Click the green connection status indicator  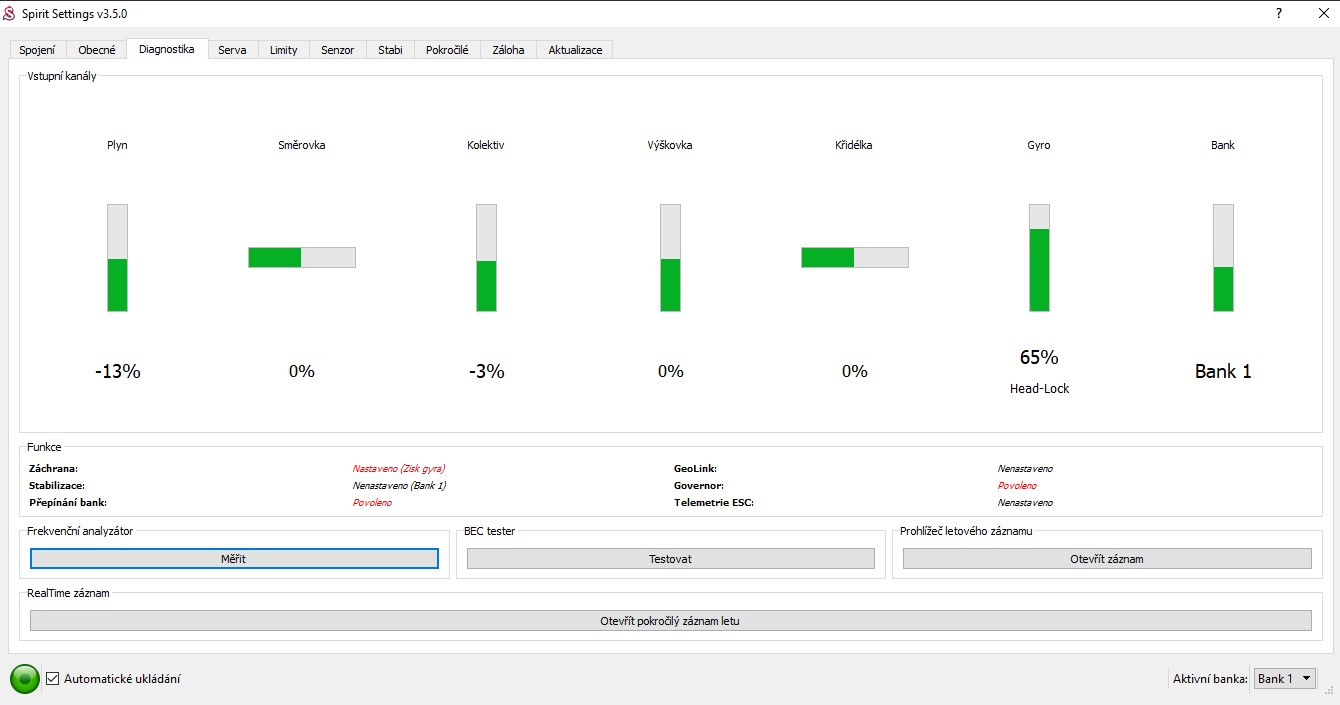(x=25, y=679)
